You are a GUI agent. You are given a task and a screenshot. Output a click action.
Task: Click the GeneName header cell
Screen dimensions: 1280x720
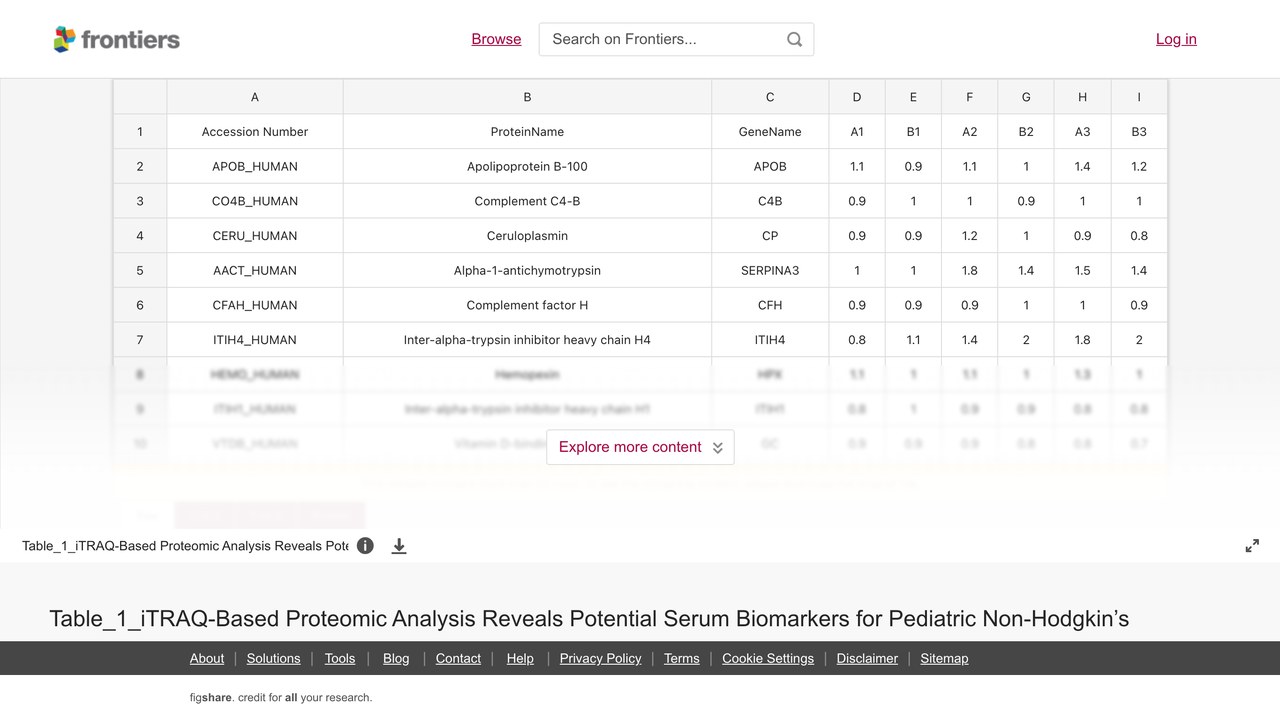[770, 132]
